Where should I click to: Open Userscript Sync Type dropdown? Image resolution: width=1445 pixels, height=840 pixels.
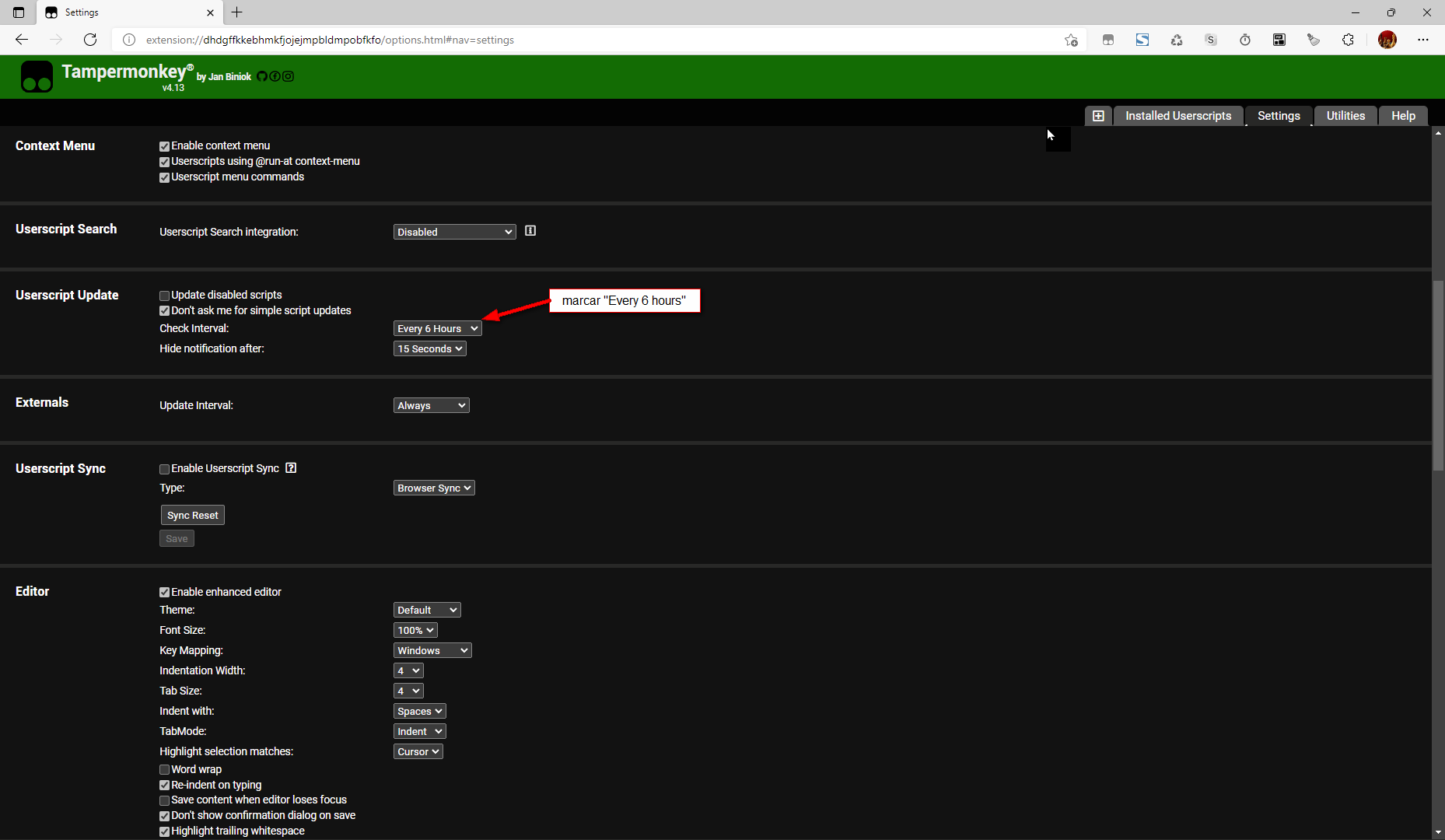click(x=434, y=488)
